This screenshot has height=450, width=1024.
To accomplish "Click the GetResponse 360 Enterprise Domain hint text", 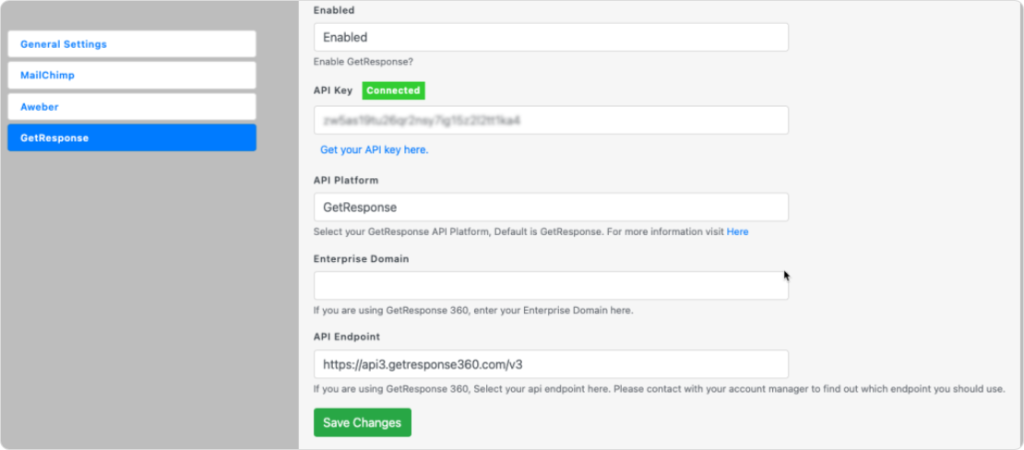I will (x=473, y=311).
